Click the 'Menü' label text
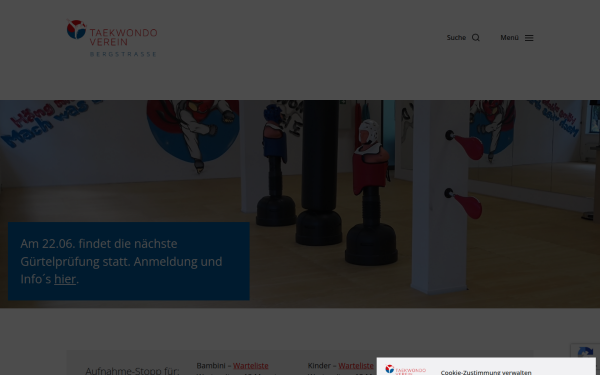The image size is (600, 375). (509, 38)
